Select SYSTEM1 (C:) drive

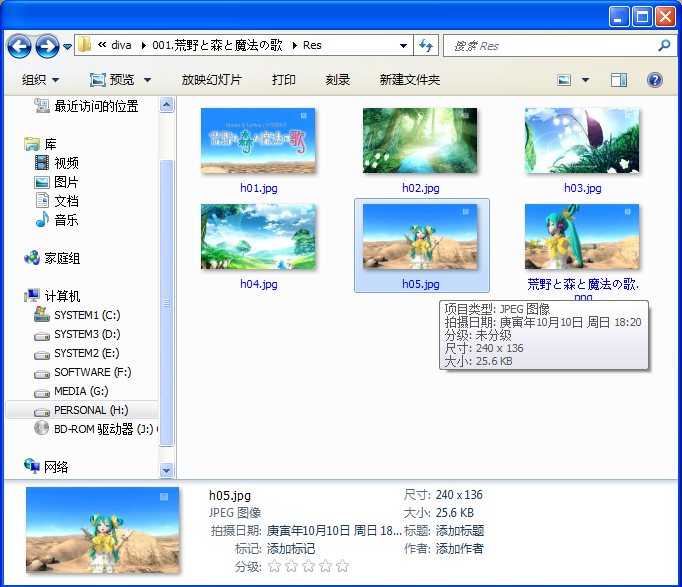[77, 315]
